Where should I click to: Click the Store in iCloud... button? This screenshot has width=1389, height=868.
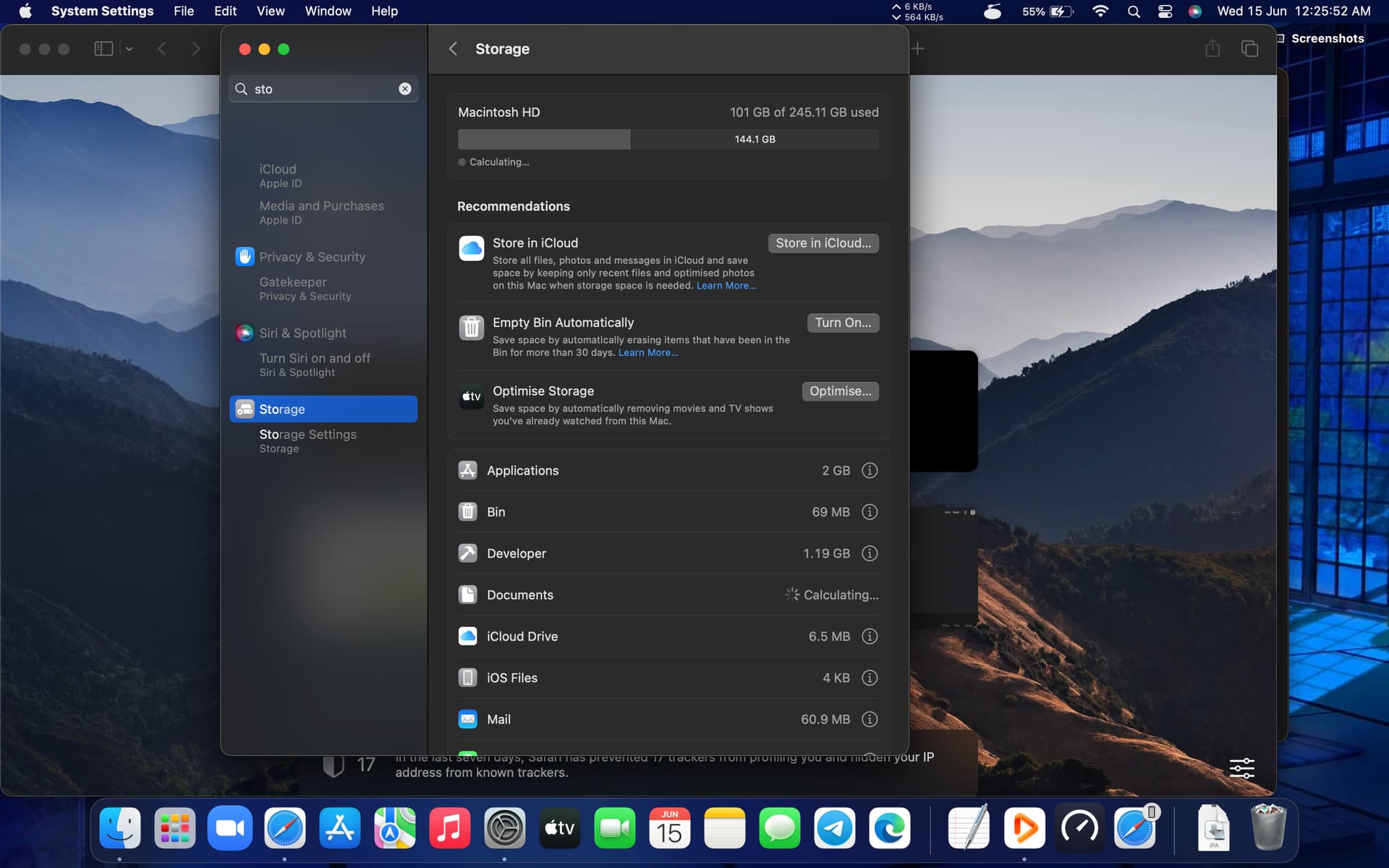pos(823,243)
